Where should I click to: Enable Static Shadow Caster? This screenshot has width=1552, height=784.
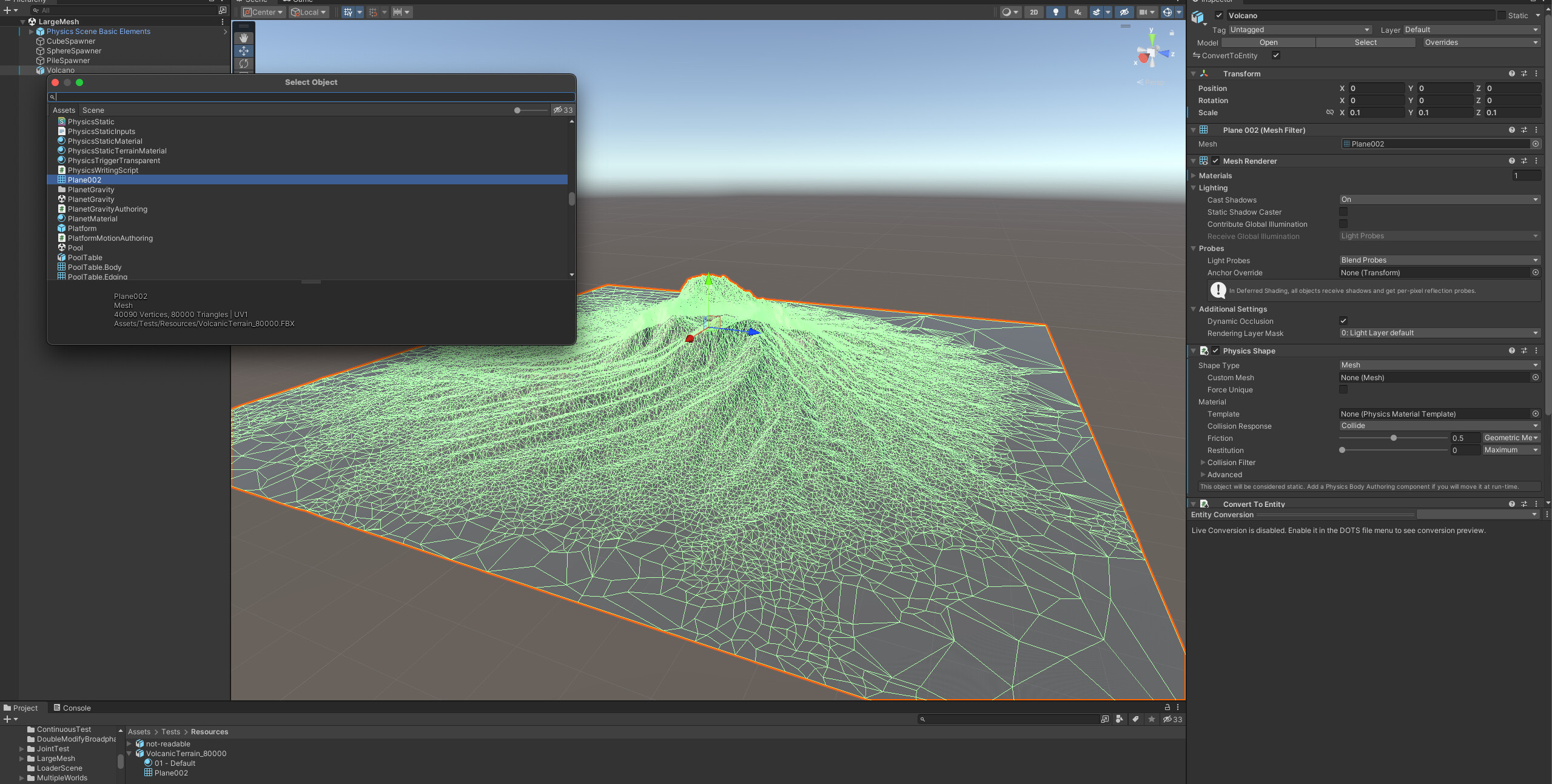[1344, 212]
